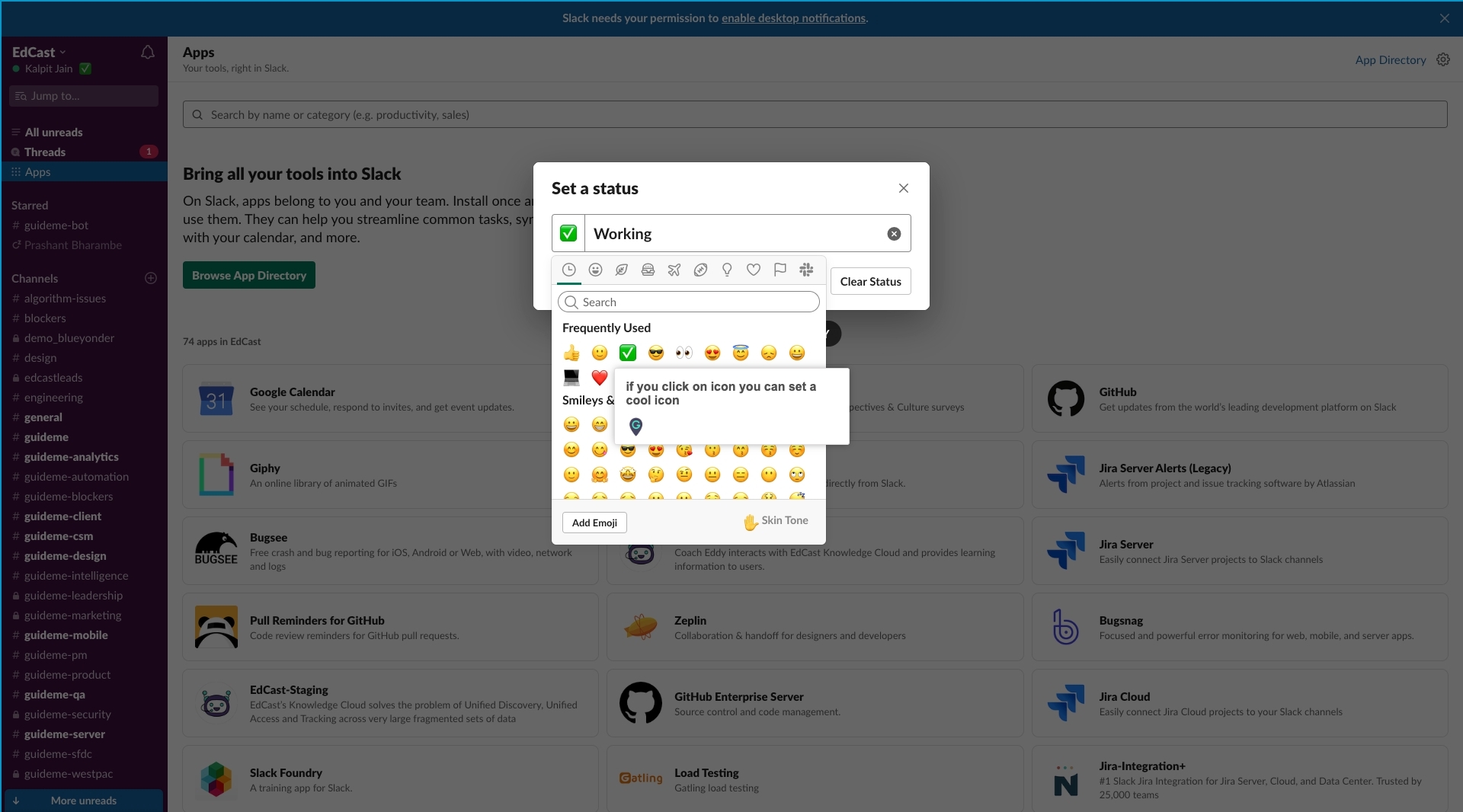Click enable desktop notifications link
This screenshot has width=1463, height=812.
793,18
